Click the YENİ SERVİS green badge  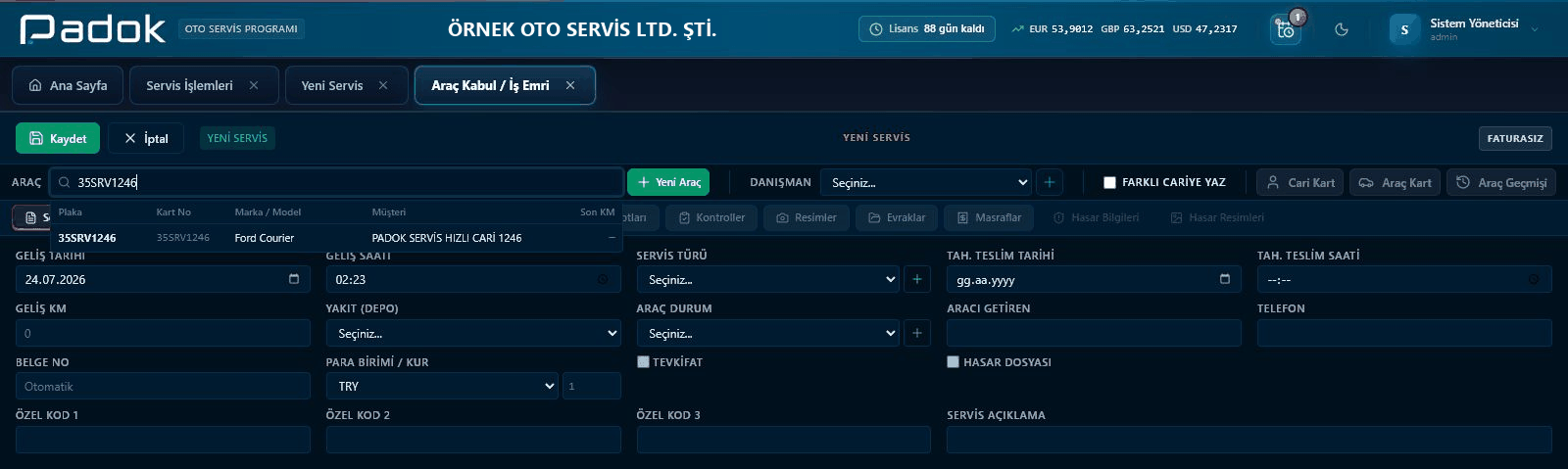(237, 138)
